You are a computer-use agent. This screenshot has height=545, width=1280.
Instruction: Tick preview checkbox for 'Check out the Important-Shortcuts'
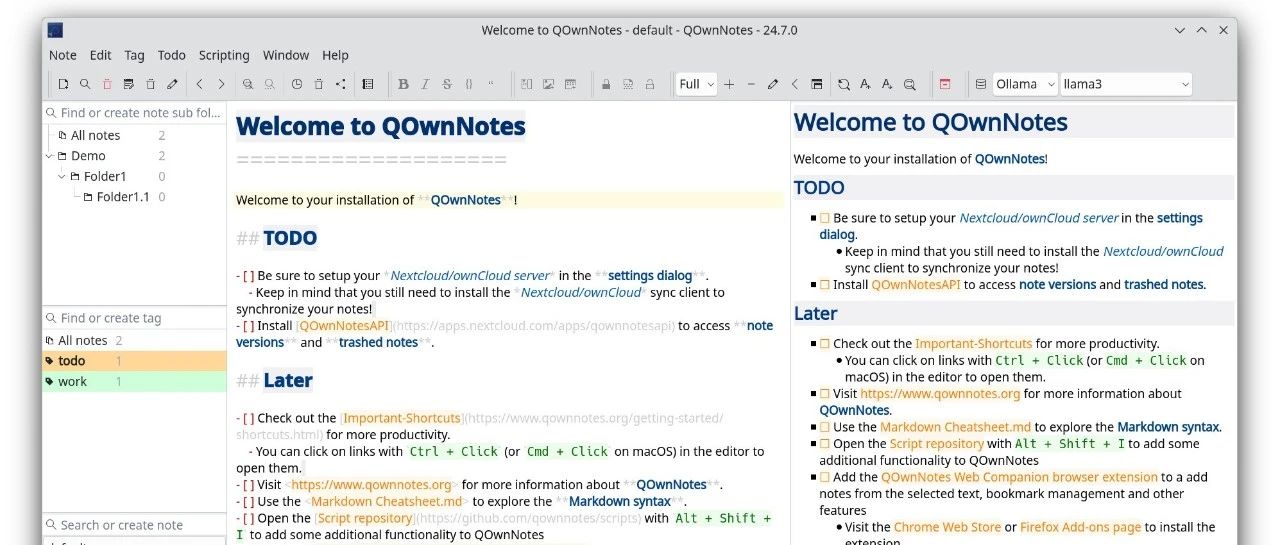(825, 344)
